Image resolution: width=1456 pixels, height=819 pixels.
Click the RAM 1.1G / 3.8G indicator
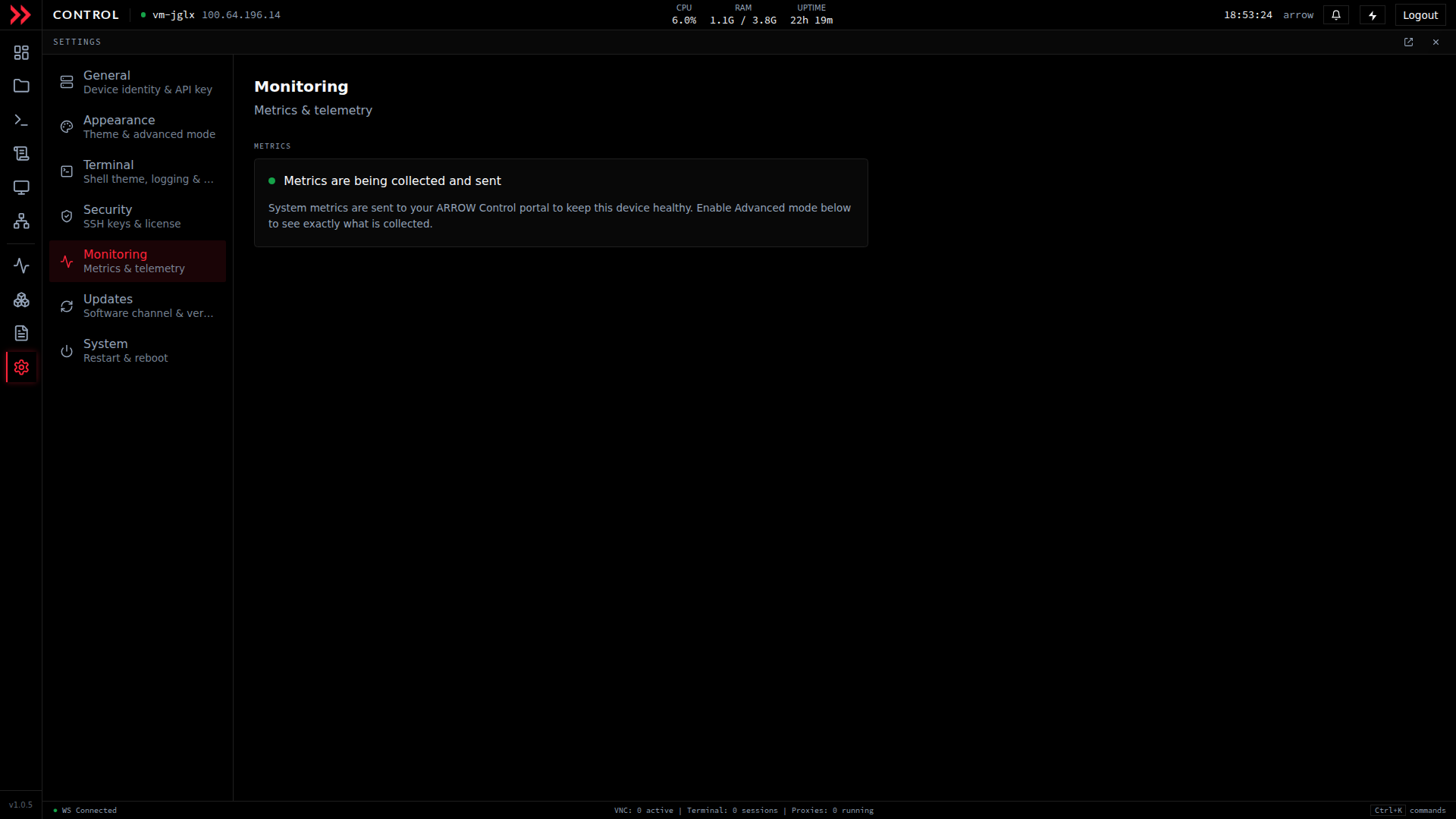743,14
